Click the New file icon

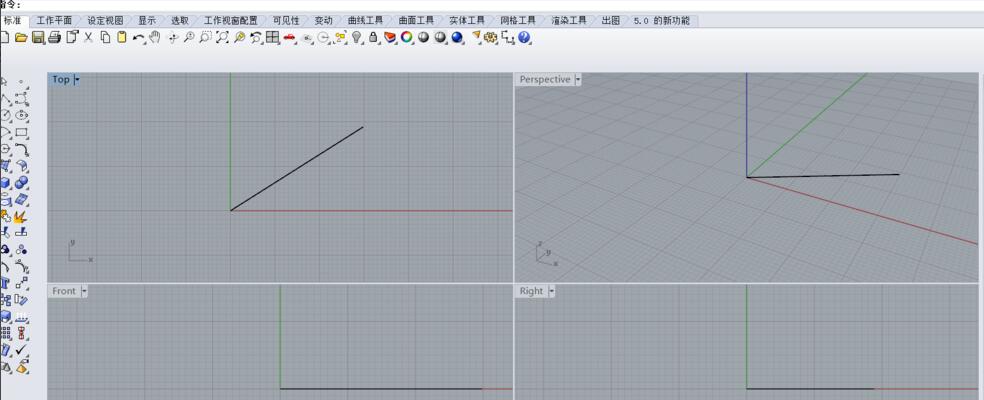4,38
